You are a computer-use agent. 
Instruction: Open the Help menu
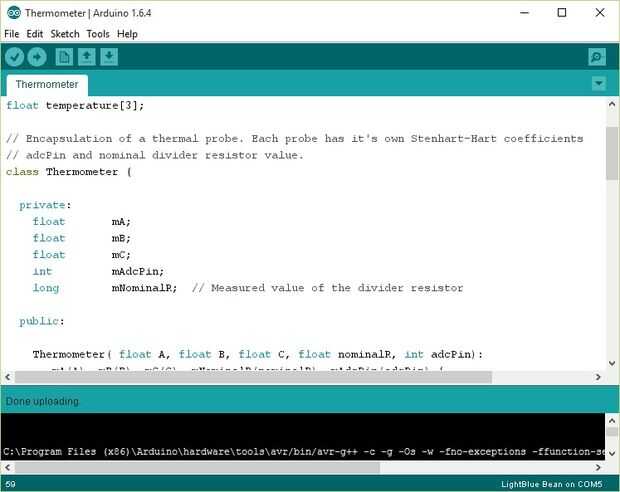(127, 34)
